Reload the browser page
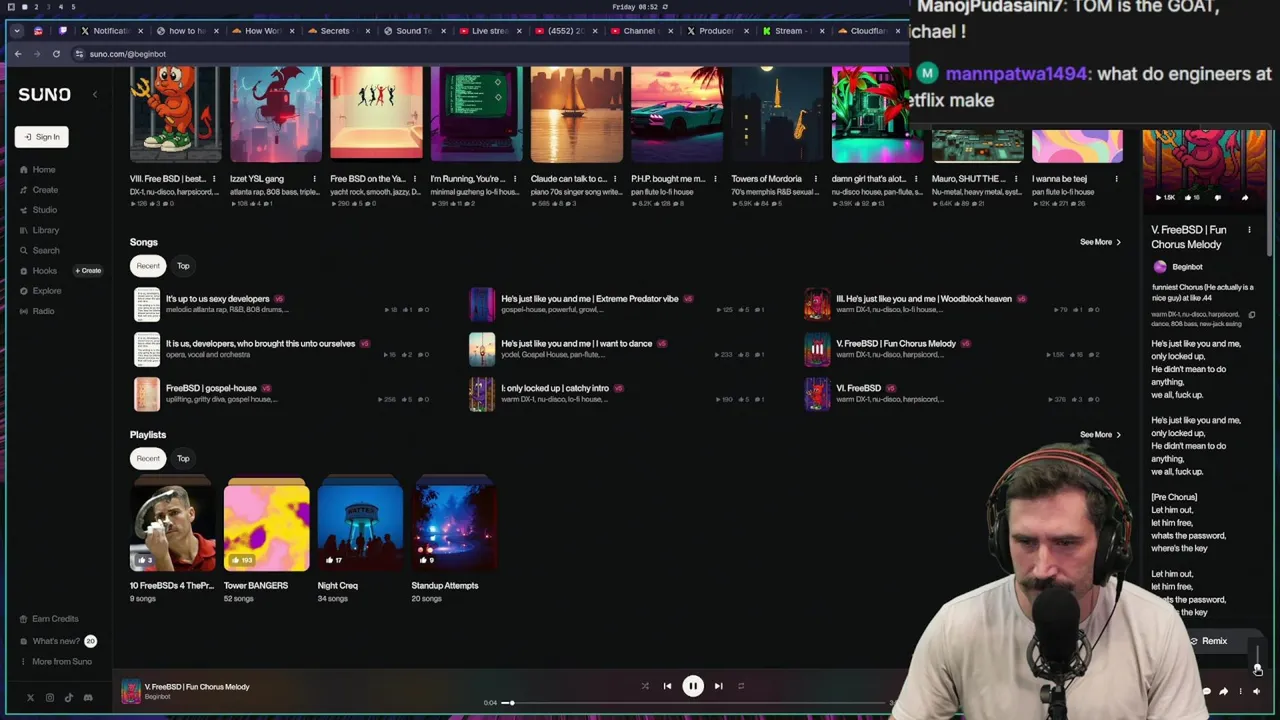This screenshot has width=1280, height=720. tap(56, 54)
